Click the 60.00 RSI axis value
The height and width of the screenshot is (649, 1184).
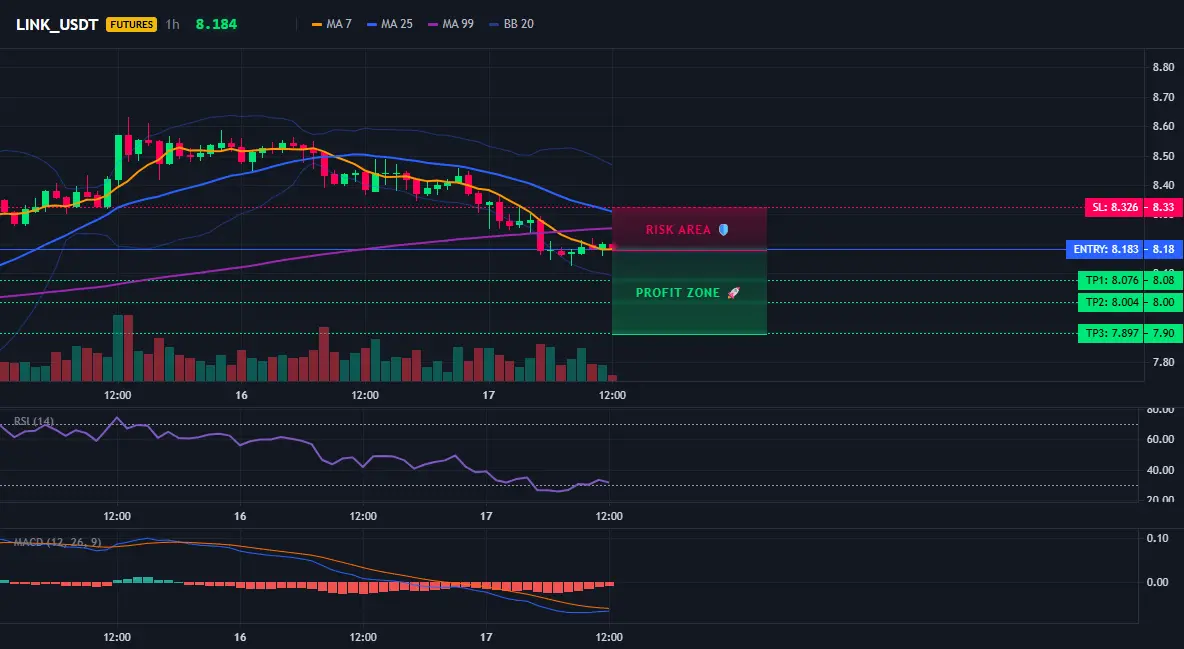tap(1161, 439)
